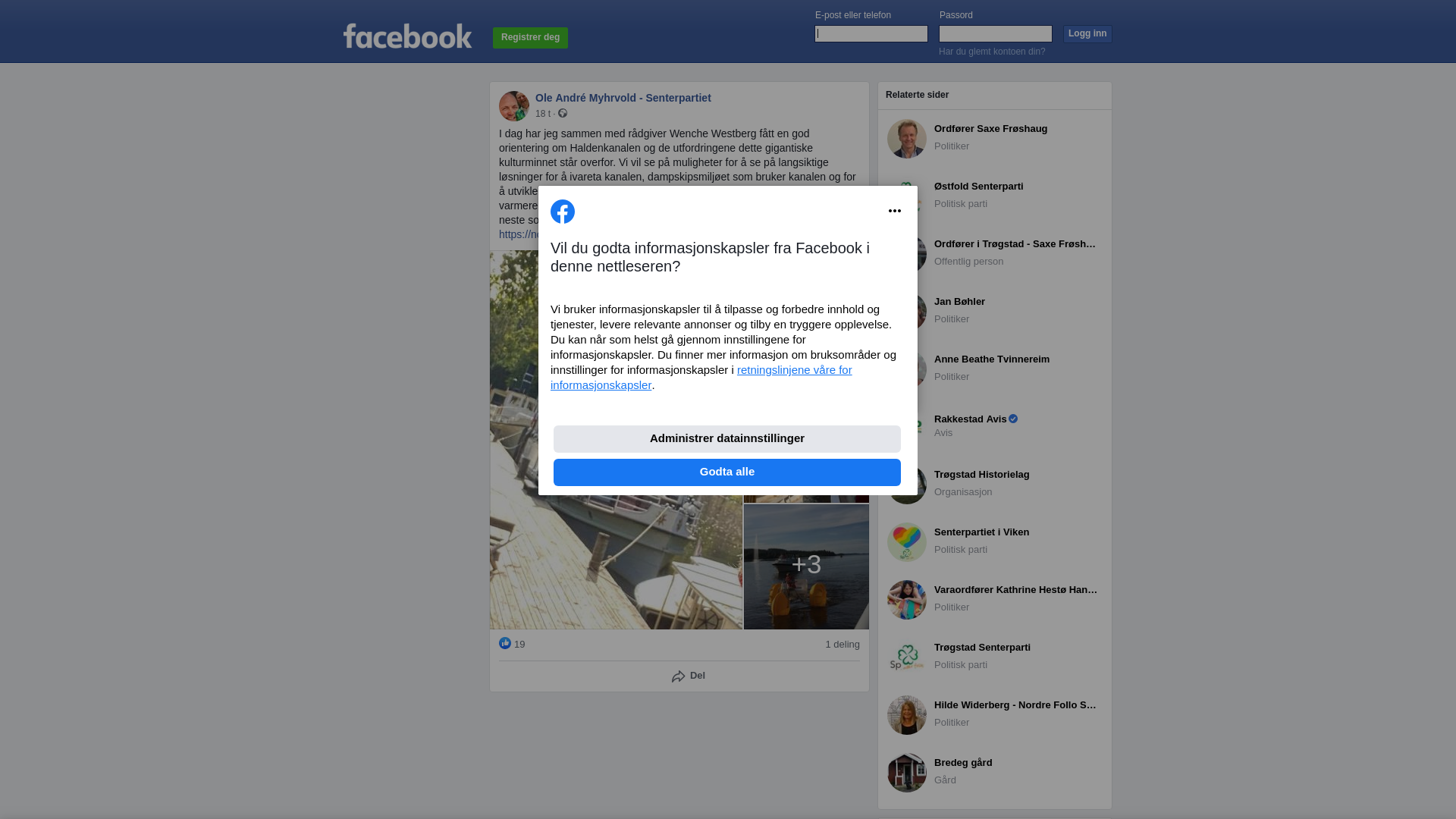Open the three-dot menu in cookie dialog
Screen dimensions: 1456x819
[x=895, y=211]
